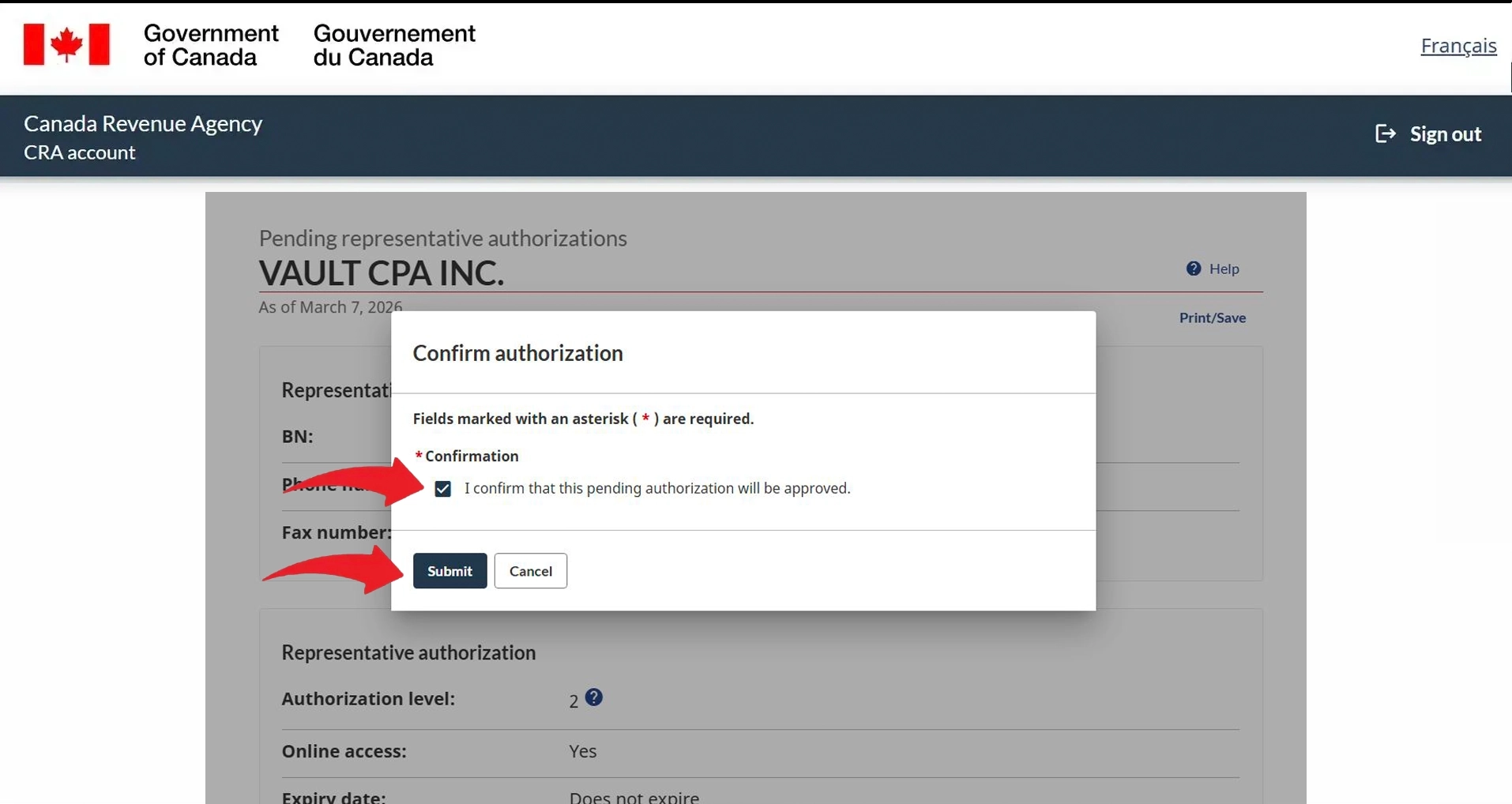Click the Sign out arrow icon

point(1385,134)
